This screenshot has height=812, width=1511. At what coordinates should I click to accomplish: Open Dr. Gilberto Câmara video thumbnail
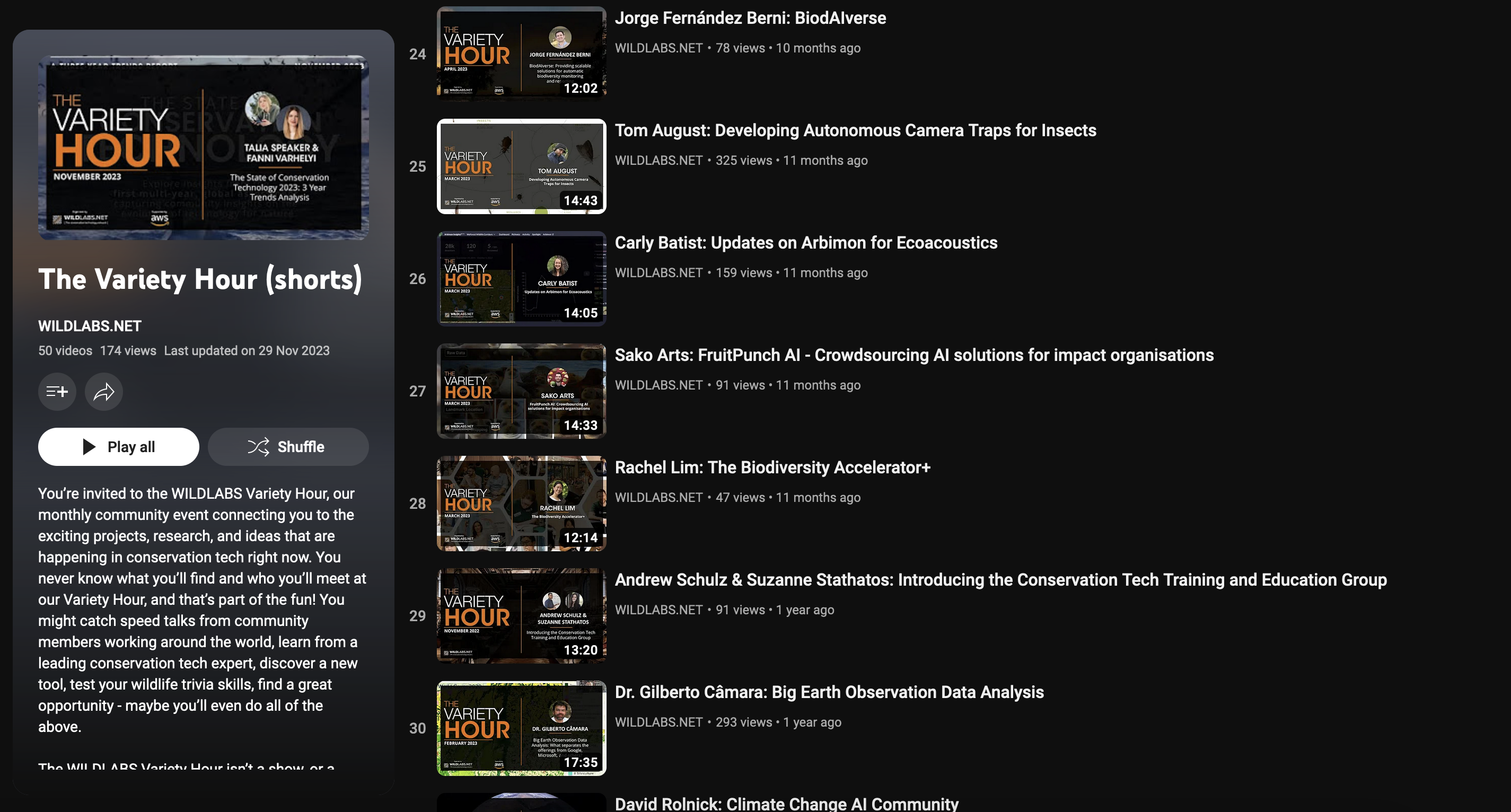522,728
